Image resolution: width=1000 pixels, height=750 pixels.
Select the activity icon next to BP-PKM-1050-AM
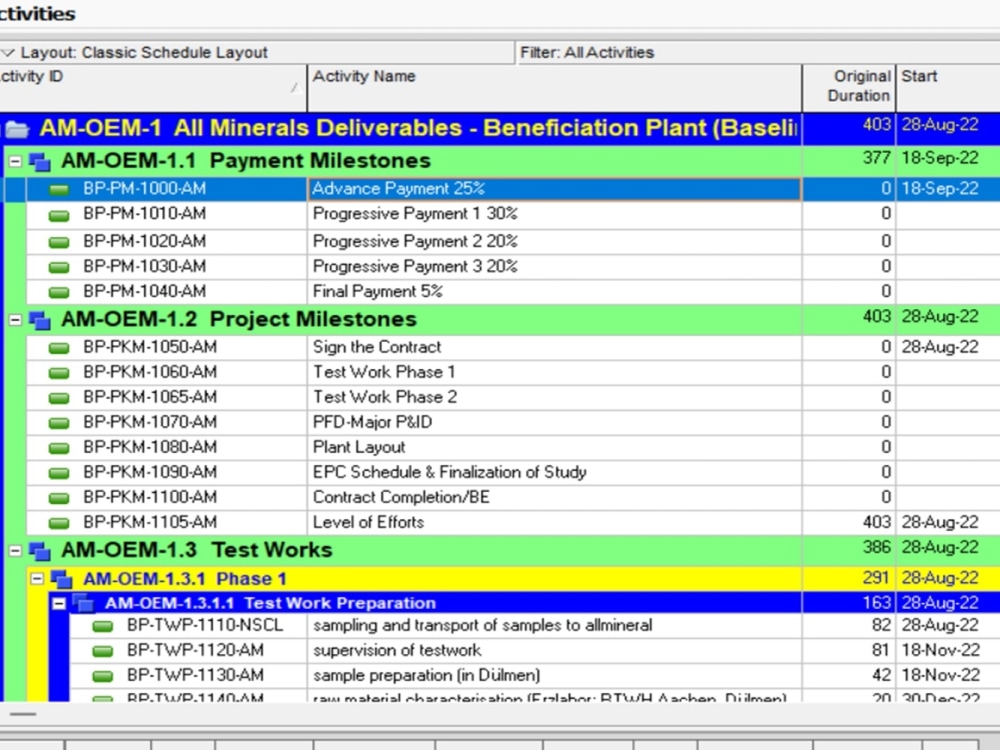click(x=60, y=347)
